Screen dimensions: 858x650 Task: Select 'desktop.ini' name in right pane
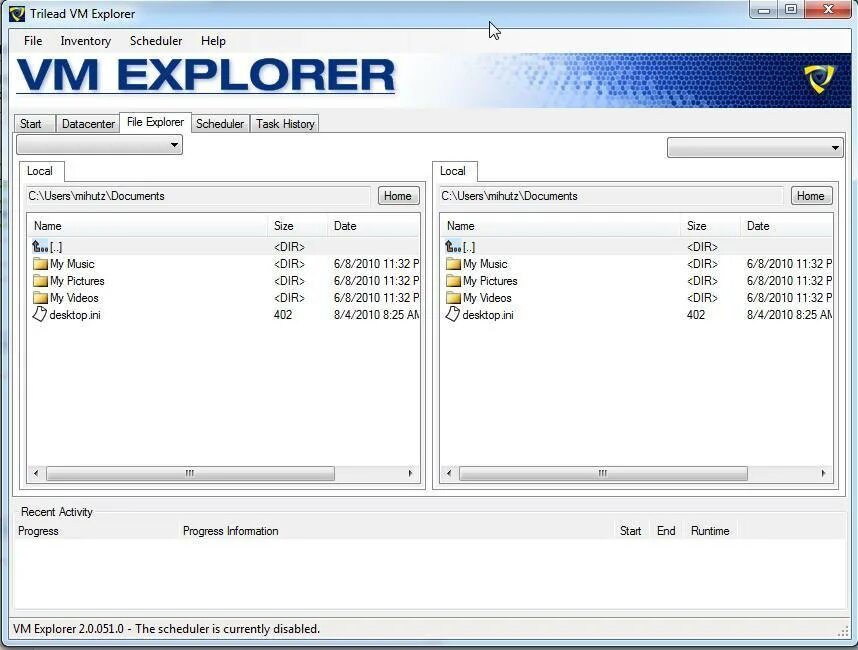pos(488,315)
